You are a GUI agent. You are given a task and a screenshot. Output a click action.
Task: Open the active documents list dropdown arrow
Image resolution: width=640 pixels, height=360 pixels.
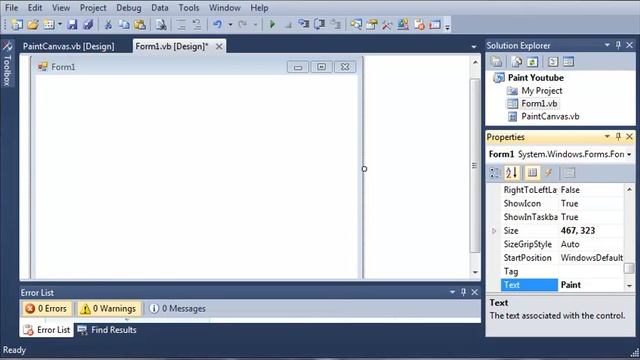(473, 47)
